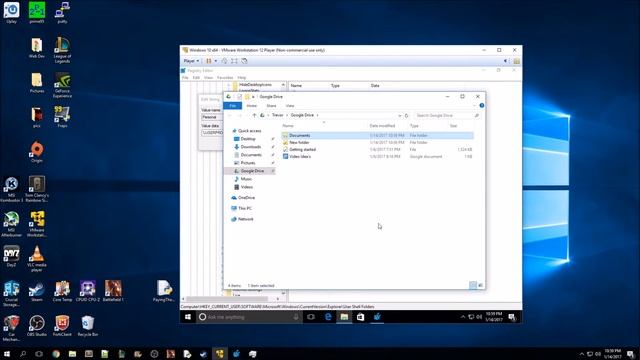Click the VMware library icon at toolbar right end
This screenshot has height=360, width=640.
pos(516,61)
